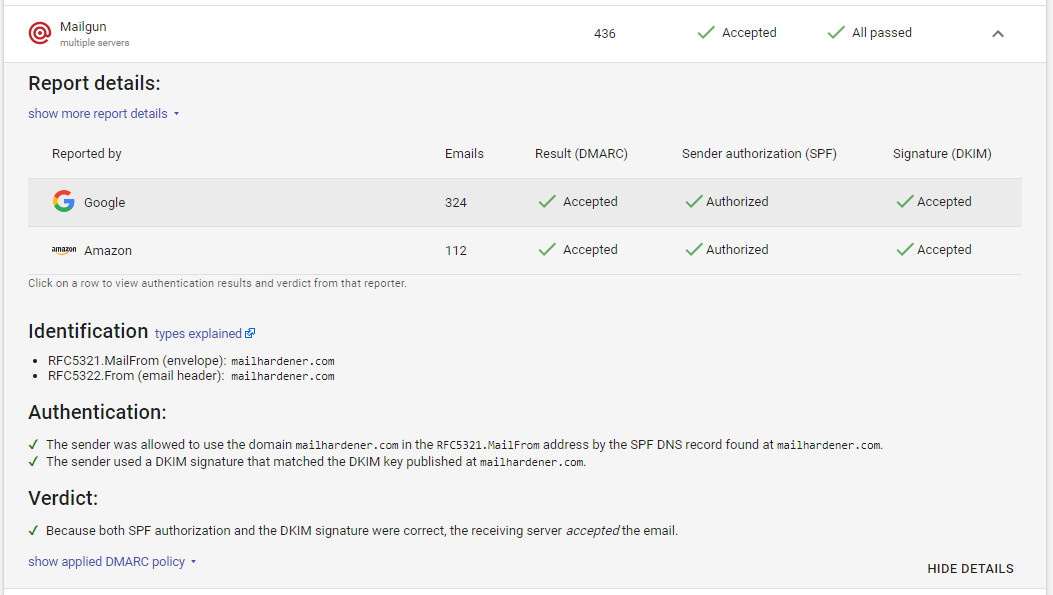Click the Amazon logo icon
This screenshot has width=1053, height=595.
coord(64,250)
